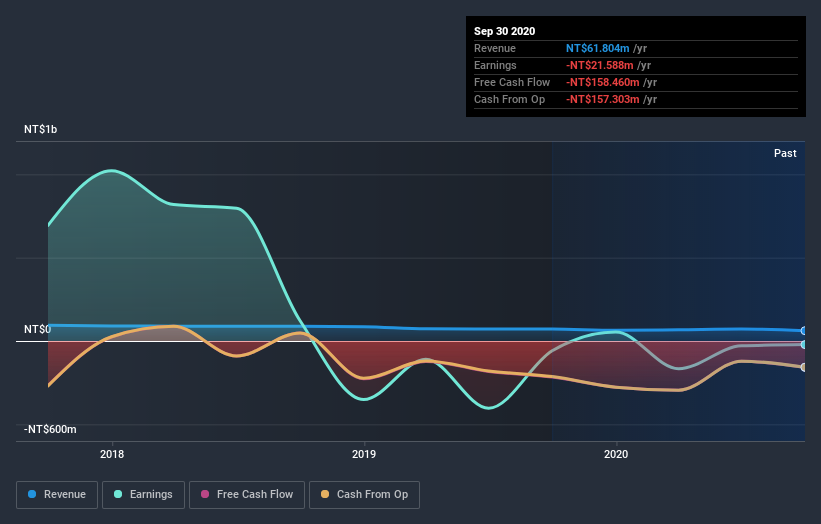Toggle the Revenue legend button
This screenshot has width=821, height=524.
(x=57, y=495)
